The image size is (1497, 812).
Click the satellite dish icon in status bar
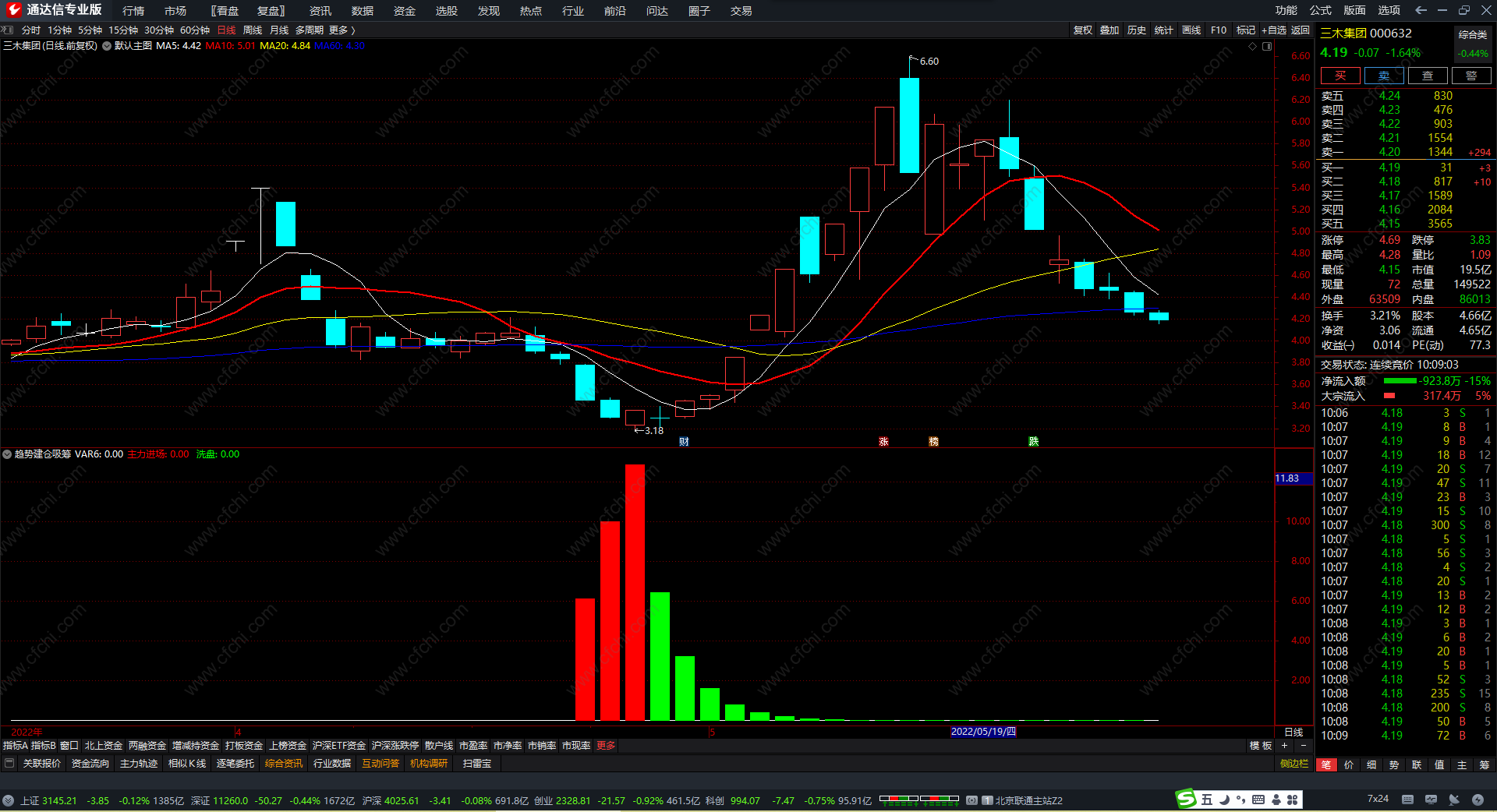click(1454, 800)
